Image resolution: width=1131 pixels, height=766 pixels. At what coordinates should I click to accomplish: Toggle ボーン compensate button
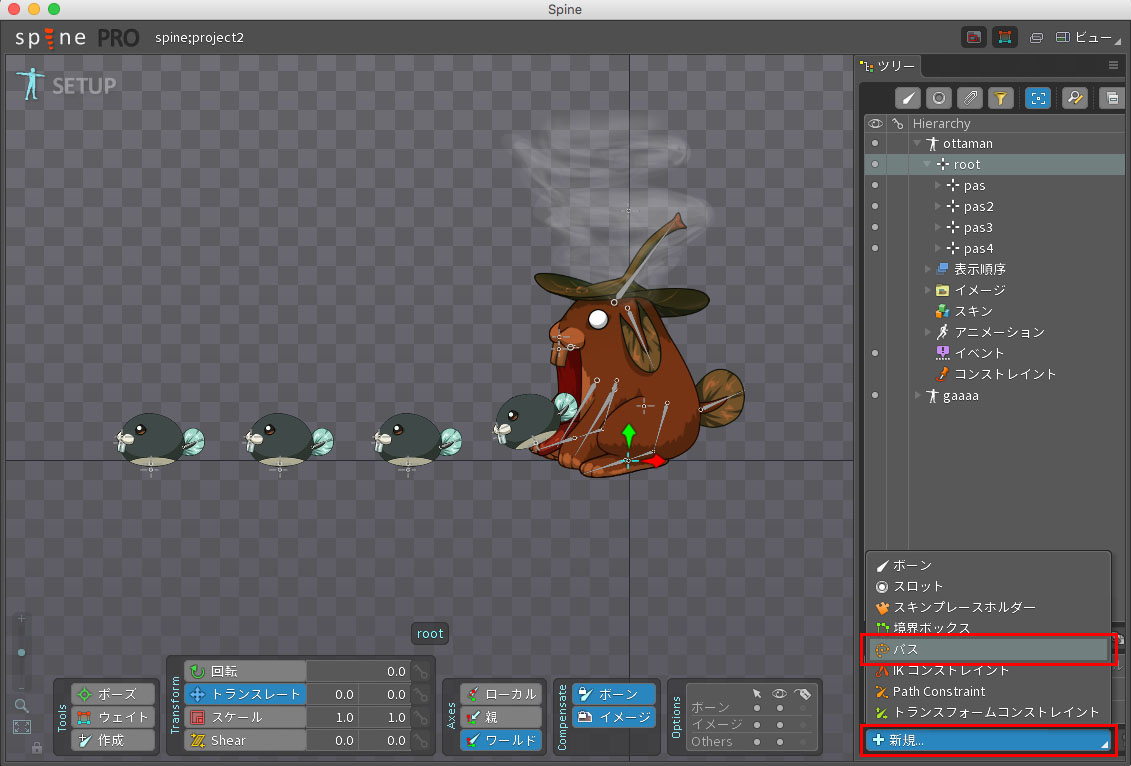(x=614, y=694)
